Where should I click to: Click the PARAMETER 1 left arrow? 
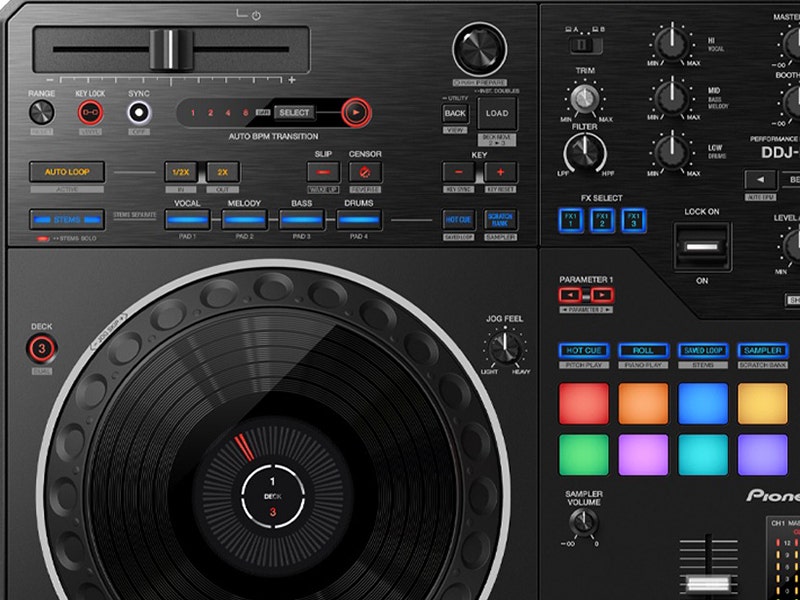570,295
